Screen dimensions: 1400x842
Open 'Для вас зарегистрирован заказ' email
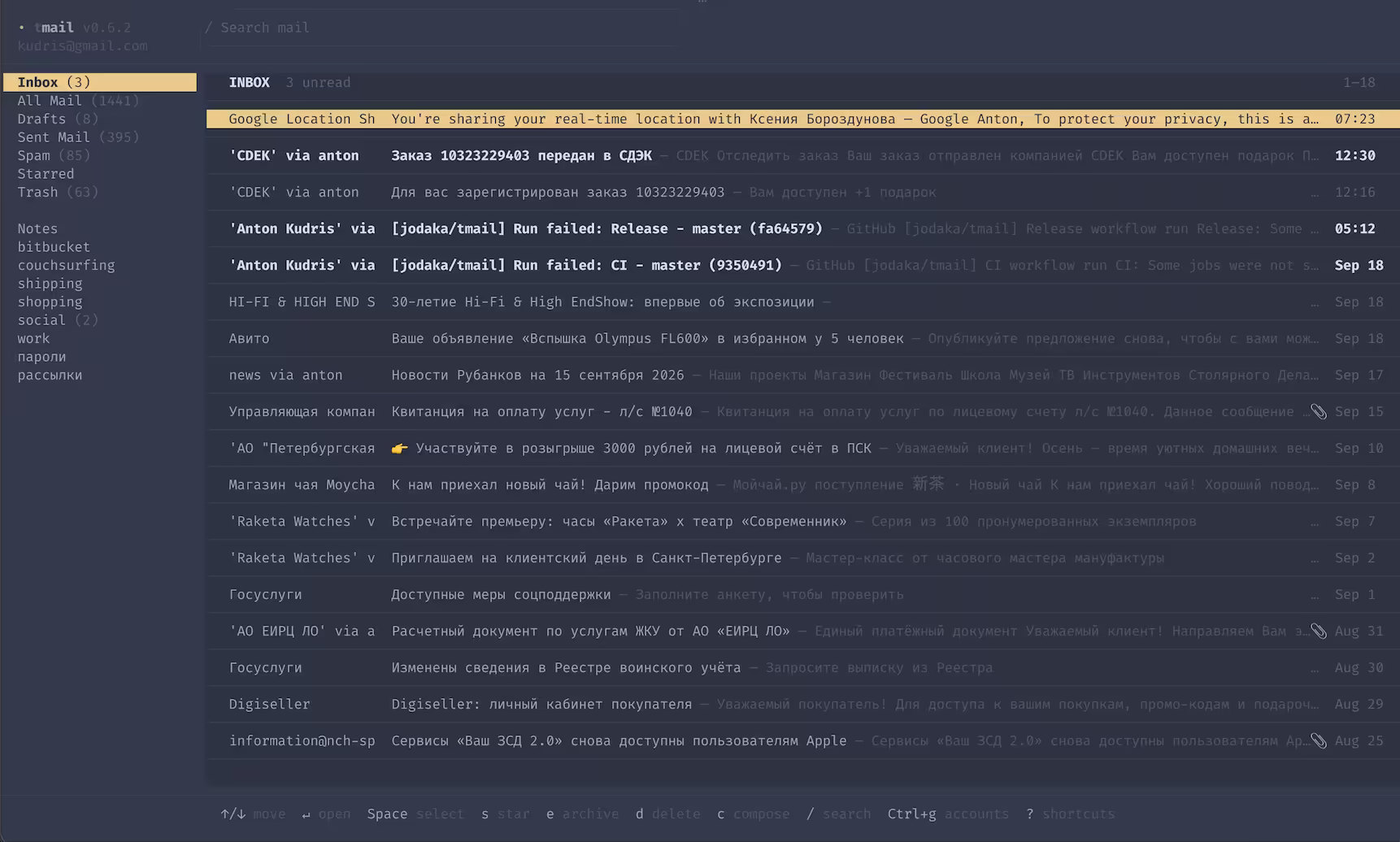(802, 192)
